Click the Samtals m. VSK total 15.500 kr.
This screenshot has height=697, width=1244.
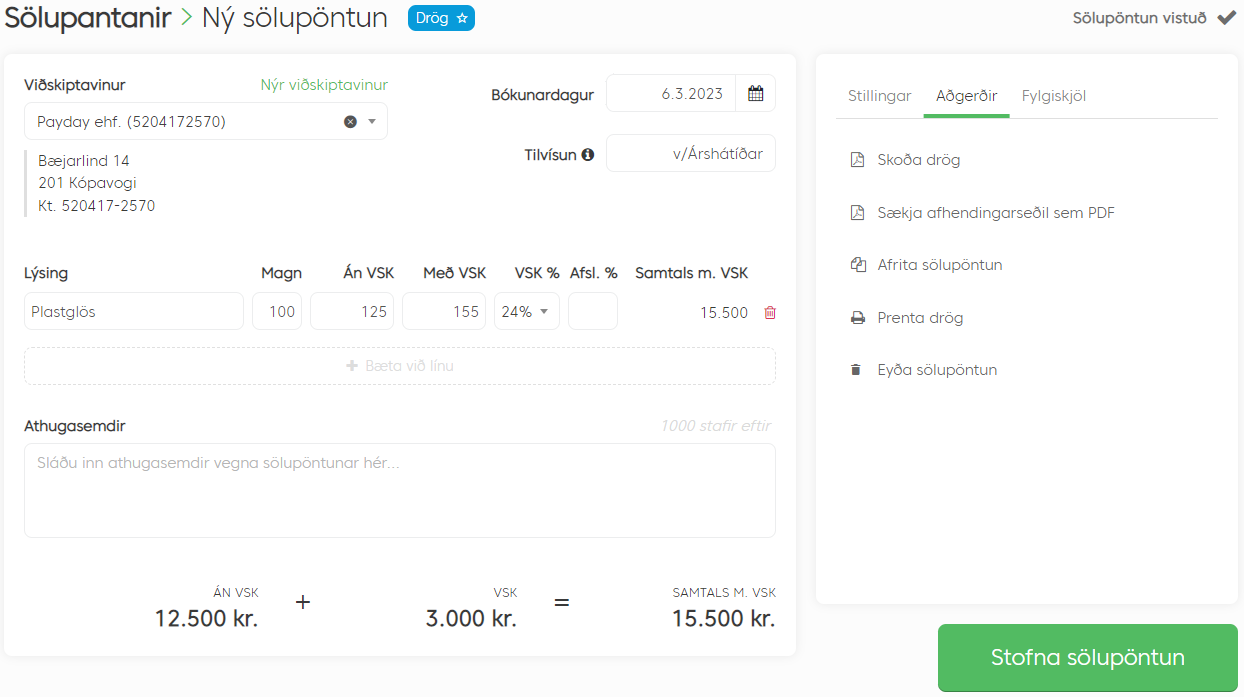click(x=723, y=618)
